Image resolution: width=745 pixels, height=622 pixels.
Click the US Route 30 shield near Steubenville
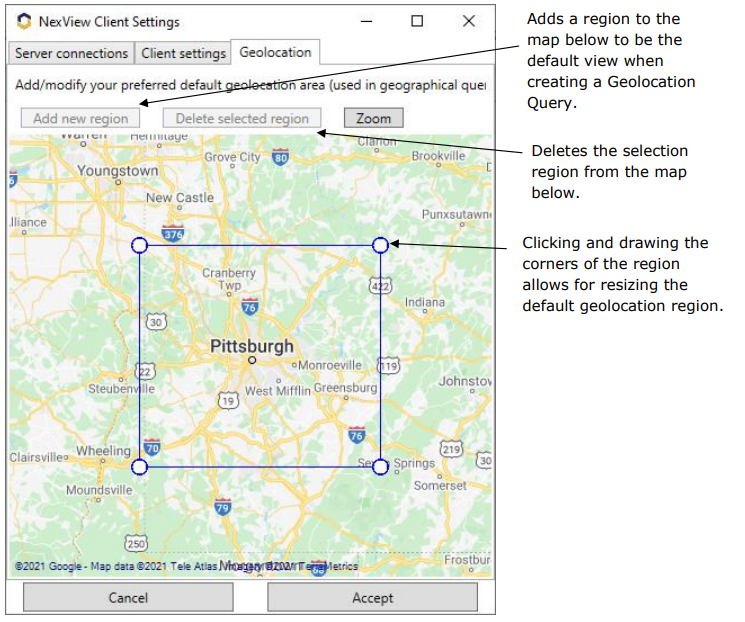click(x=156, y=322)
